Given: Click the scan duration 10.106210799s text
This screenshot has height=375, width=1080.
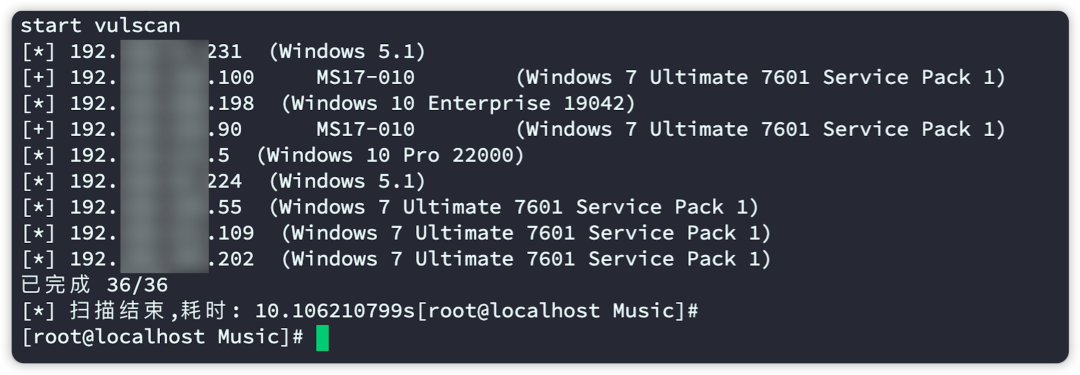Looking at the screenshot, I should (x=335, y=311).
